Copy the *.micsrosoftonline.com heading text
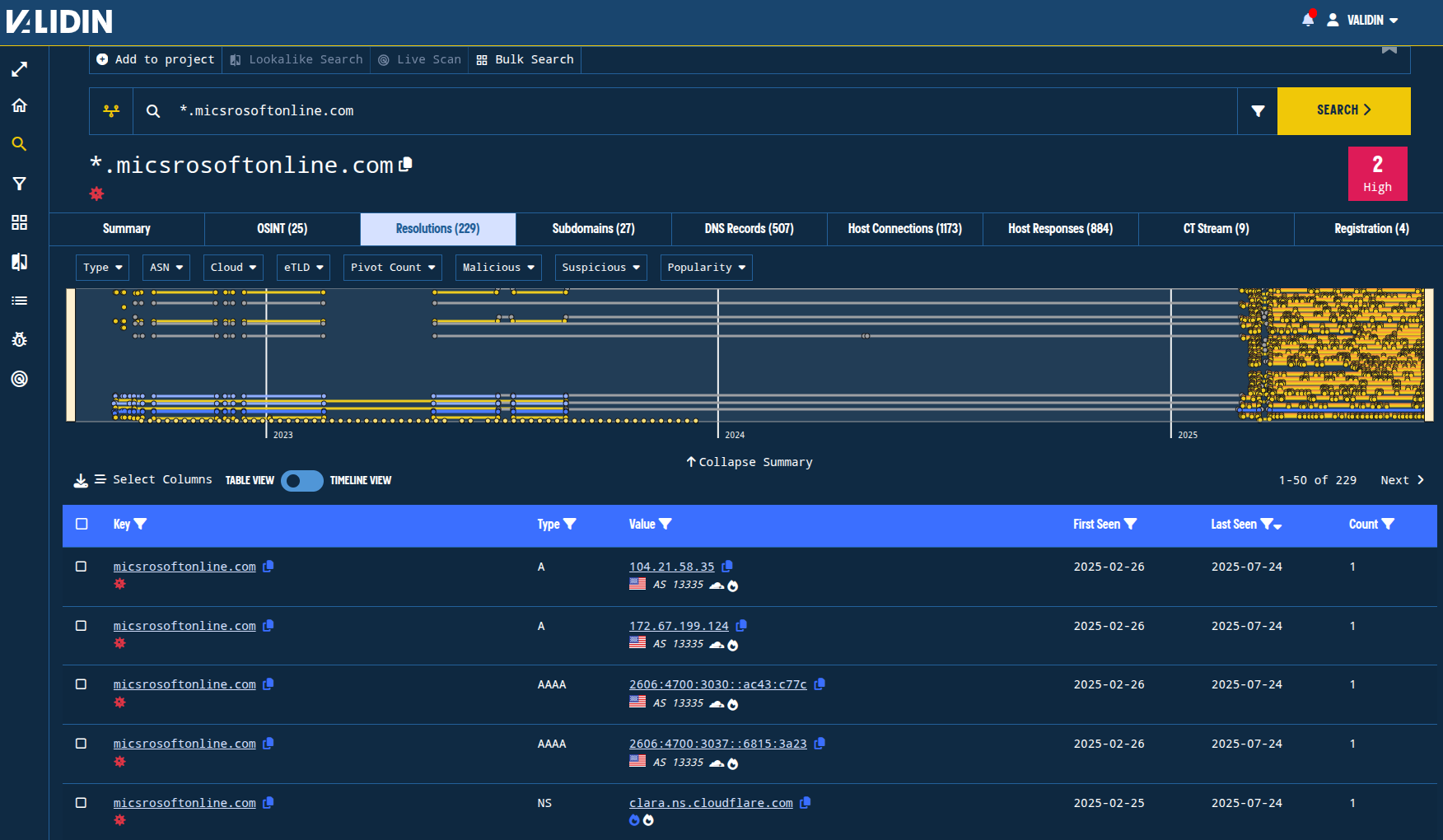Screen dimensions: 1443x840 click(405, 165)
